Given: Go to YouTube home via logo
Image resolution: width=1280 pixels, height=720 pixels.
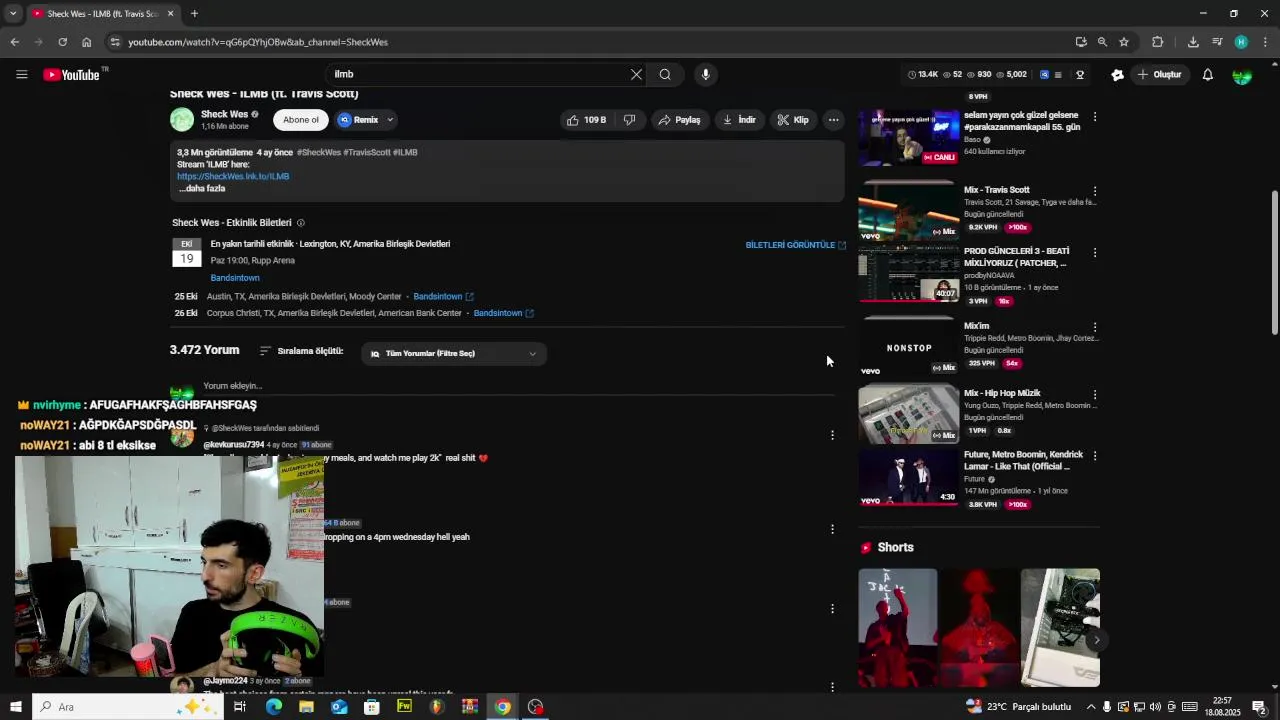Looking at the screenshot, I should point(71,75).
